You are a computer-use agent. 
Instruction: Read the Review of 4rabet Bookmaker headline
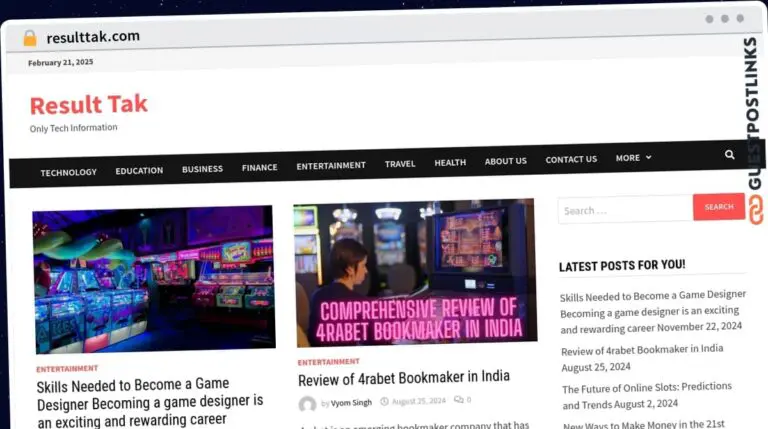point(404,377)
